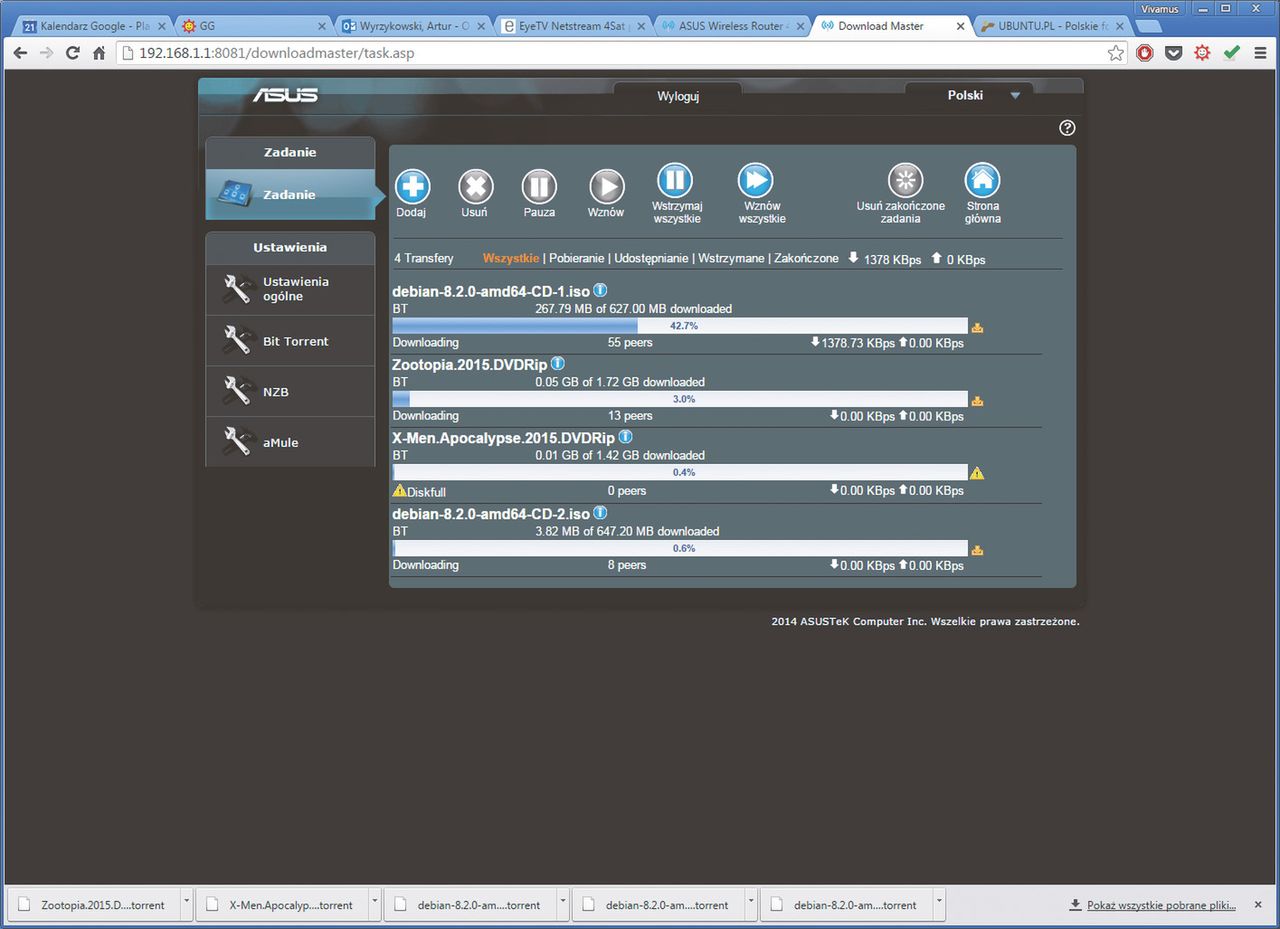This screenshot has height=929, width=1280.
Task: Click Wznów wszystkie (resume all) icon
Action: [x=756, y=180]
